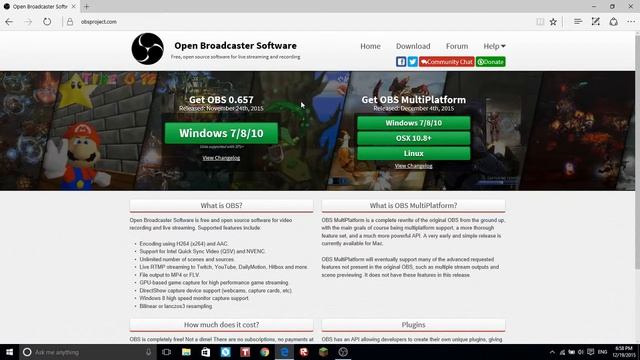Open the Windows Start menu

[9, 352]
